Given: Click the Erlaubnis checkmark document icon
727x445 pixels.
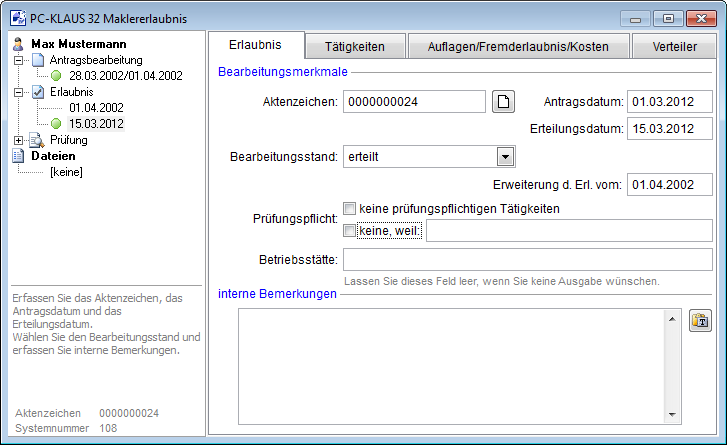Looking at the screenshot, I should [36, 92].
